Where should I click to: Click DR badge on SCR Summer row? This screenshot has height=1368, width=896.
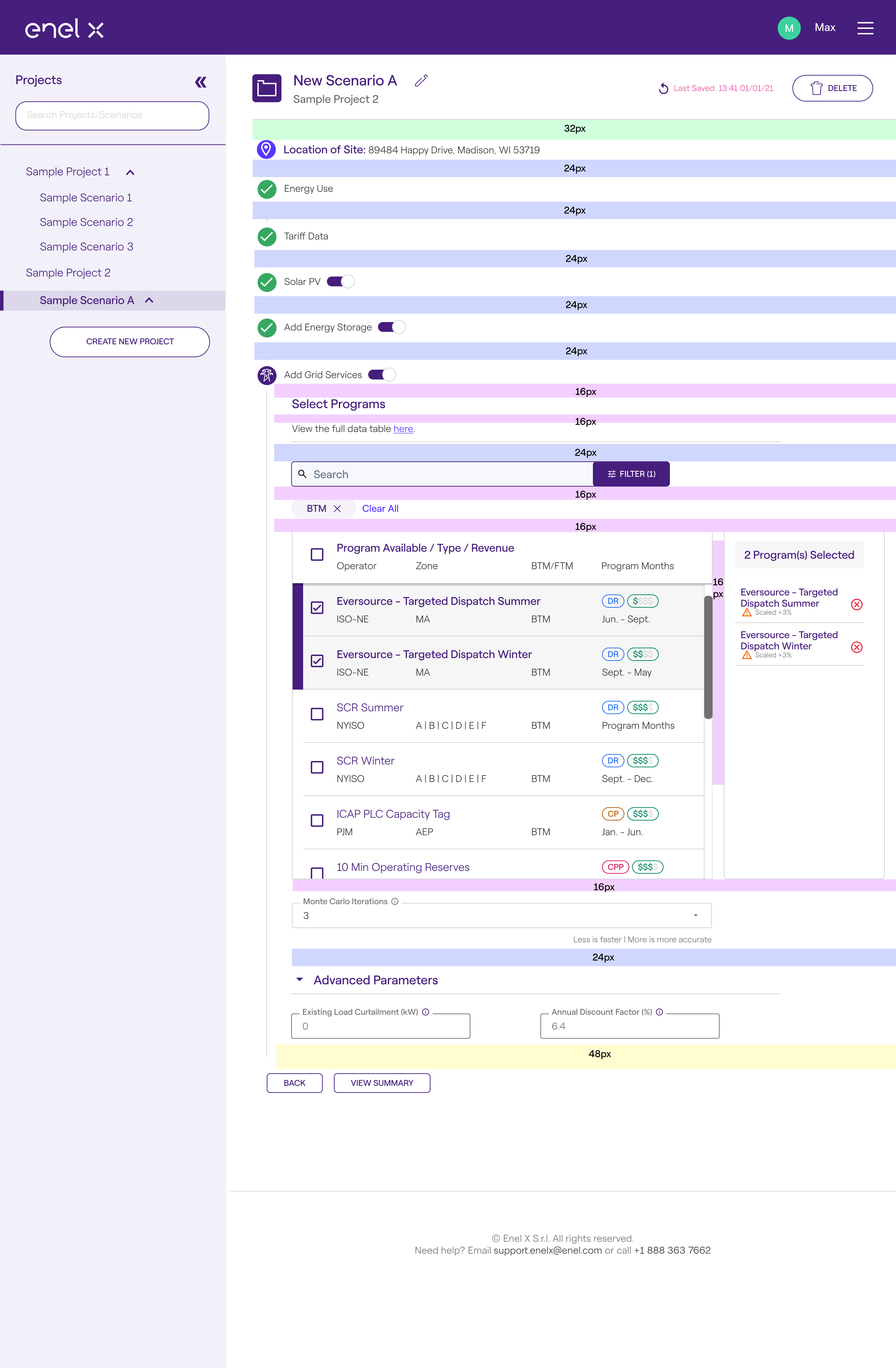click(x=613, y=708)
